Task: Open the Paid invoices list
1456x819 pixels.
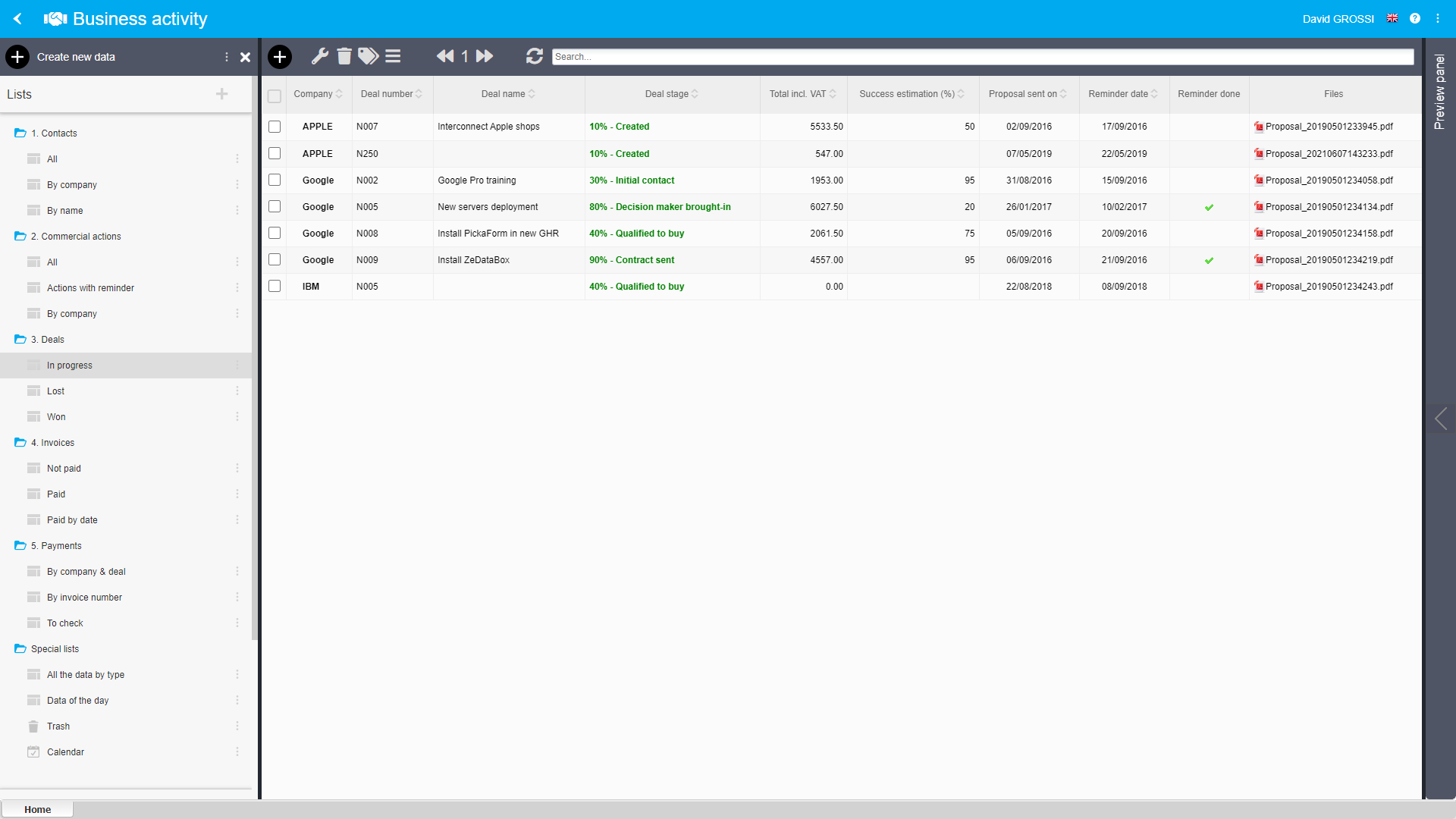Action: pos(56,494)
